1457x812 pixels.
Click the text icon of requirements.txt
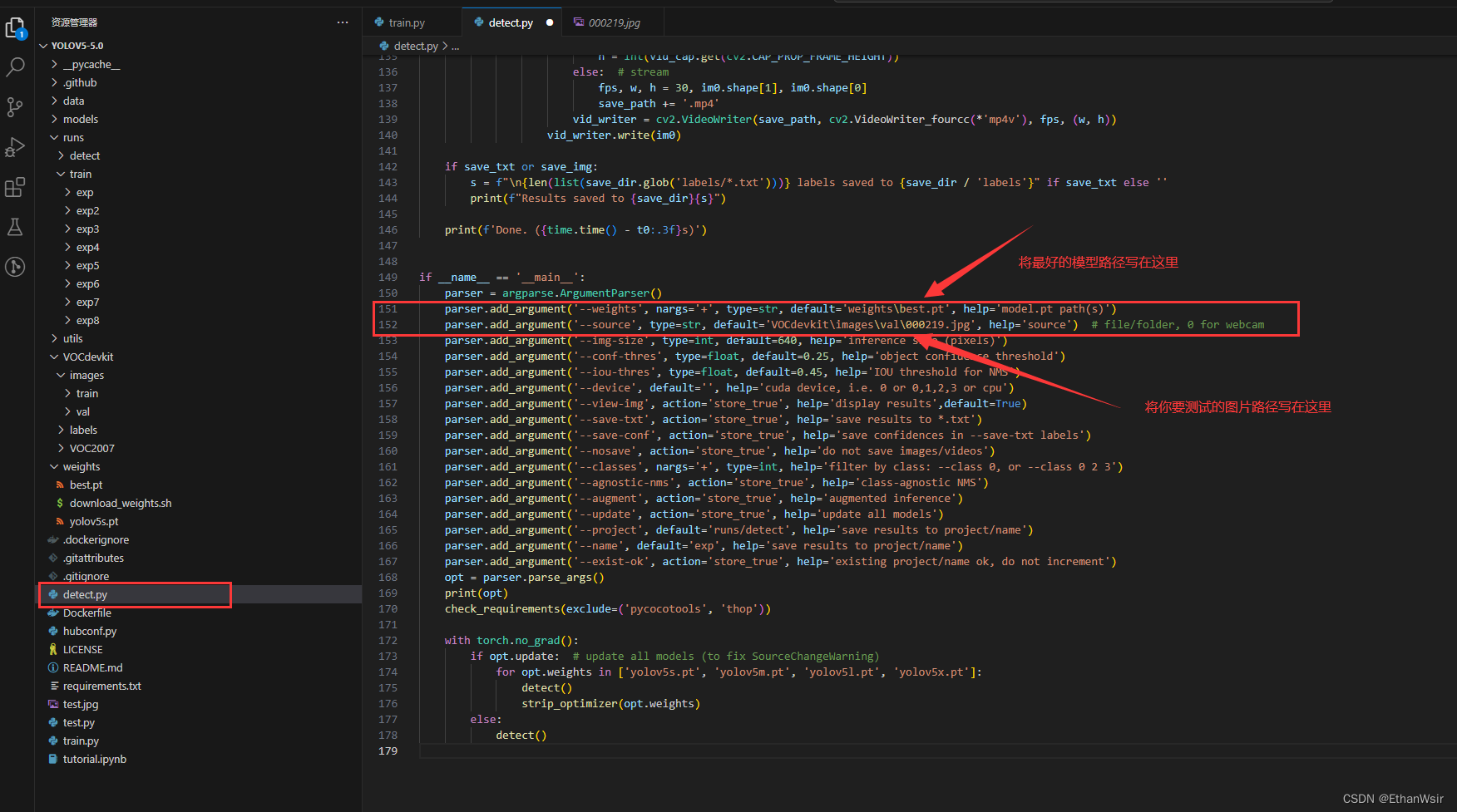click(53, 686)
